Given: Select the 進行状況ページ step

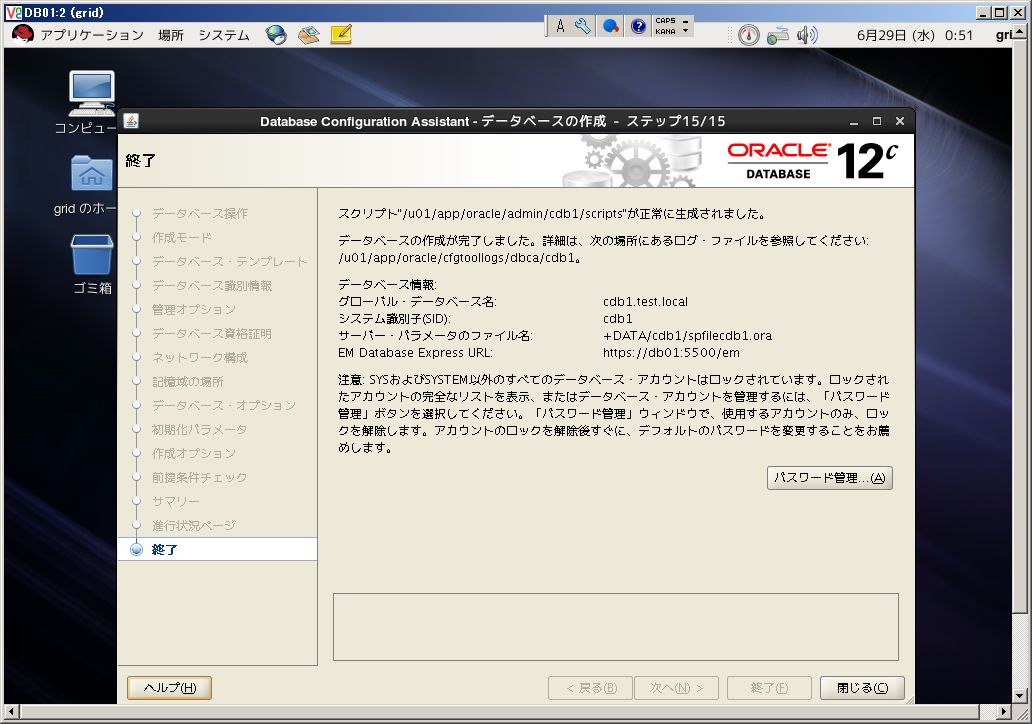Looking at the screenshot, I should (194, 526).
